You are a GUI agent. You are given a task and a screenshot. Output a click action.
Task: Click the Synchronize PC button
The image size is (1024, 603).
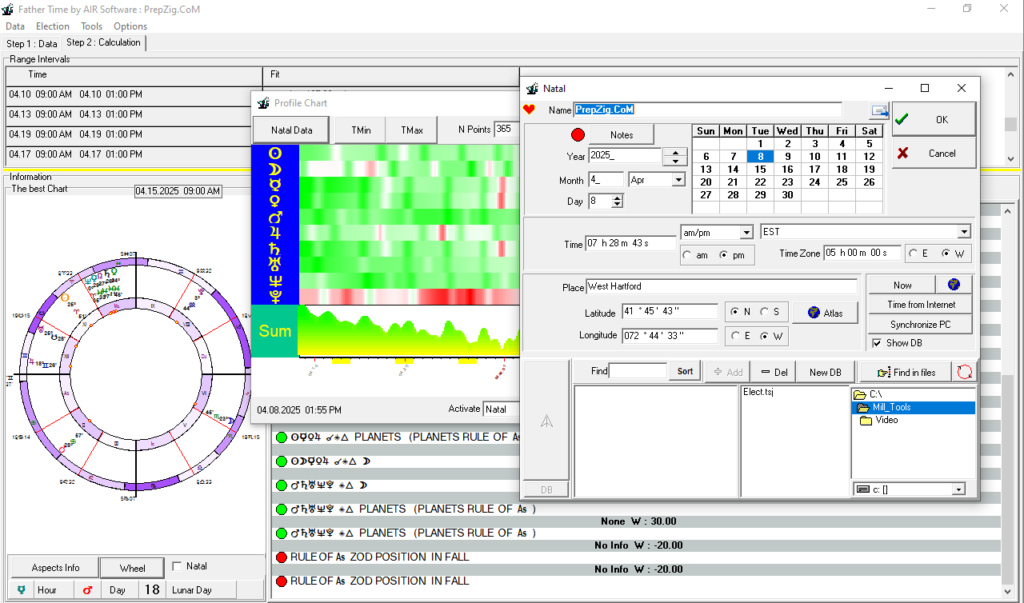(921, 324)
